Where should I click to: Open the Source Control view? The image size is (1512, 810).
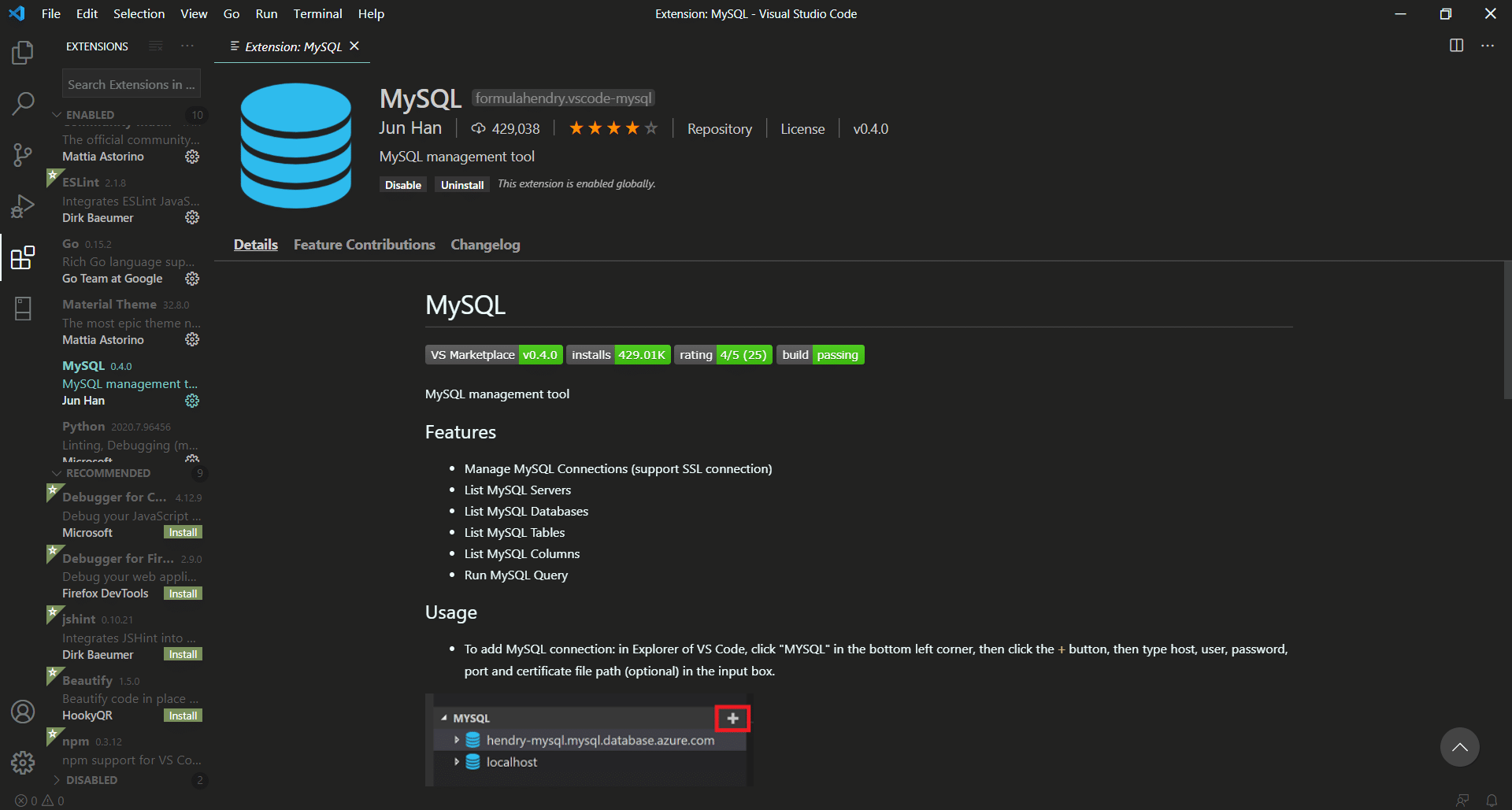coord(23,154)
